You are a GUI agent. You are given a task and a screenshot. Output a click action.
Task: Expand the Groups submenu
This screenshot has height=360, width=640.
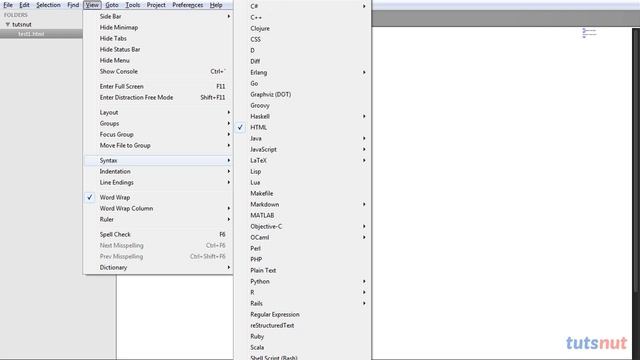point(158,123)
